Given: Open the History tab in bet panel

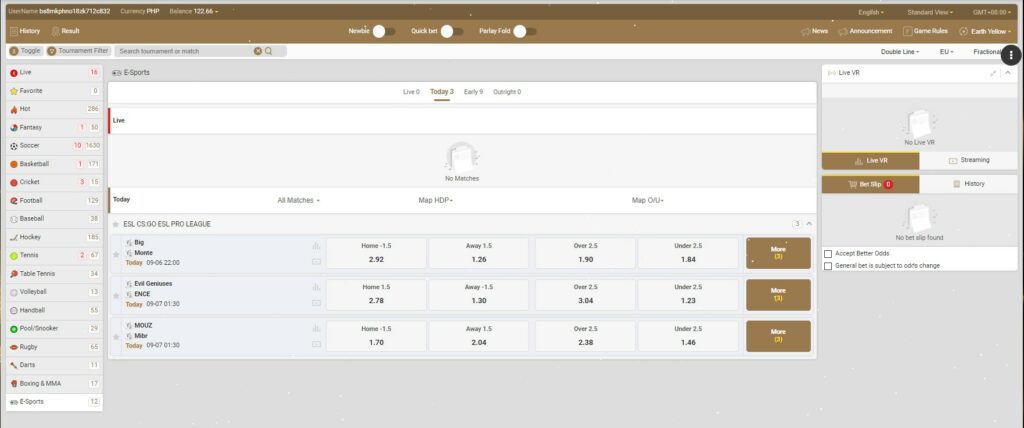Looking at the screenshot, I should tap(968, 184).
